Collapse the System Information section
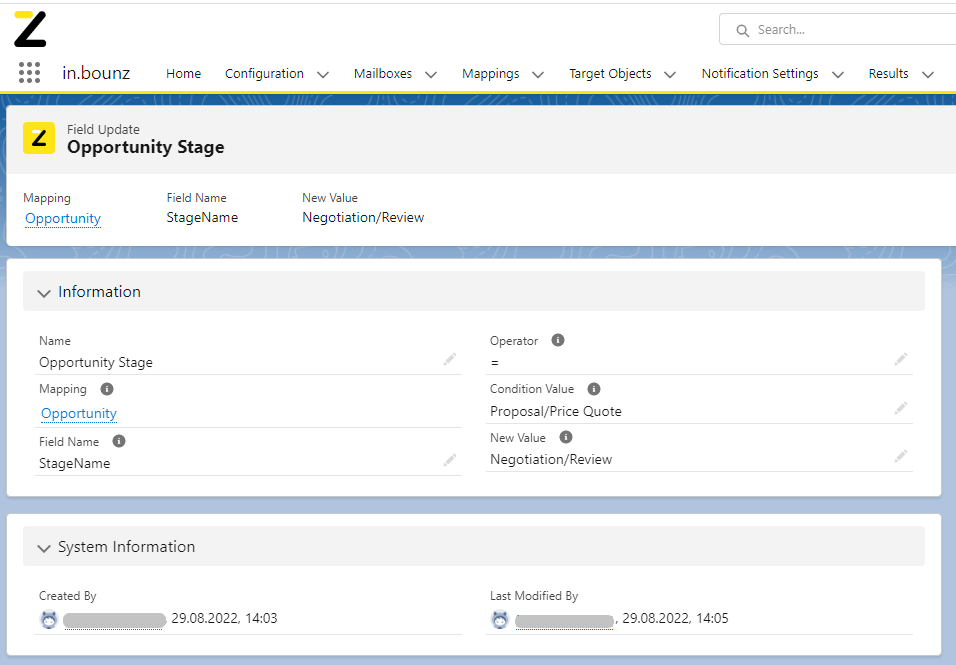The width and height of the screenshot is (956, 665). click(43, 548)
